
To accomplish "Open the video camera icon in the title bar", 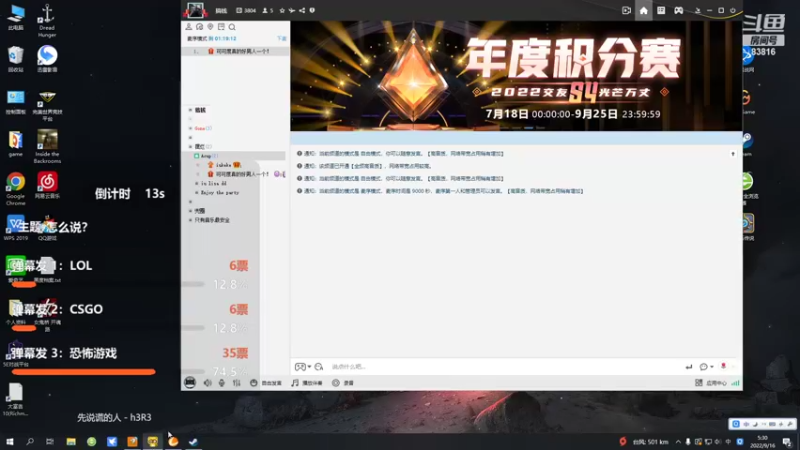I will click(627, 10).
